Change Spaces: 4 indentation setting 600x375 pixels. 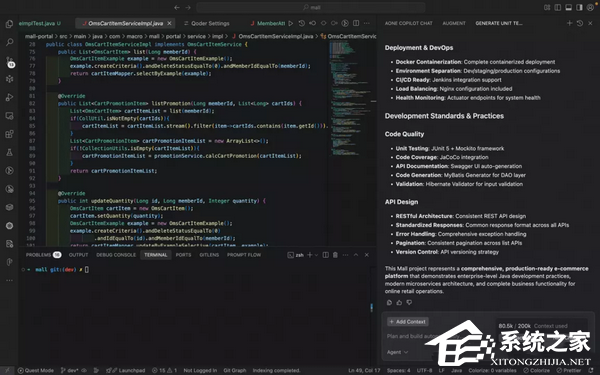coord(398,370)
